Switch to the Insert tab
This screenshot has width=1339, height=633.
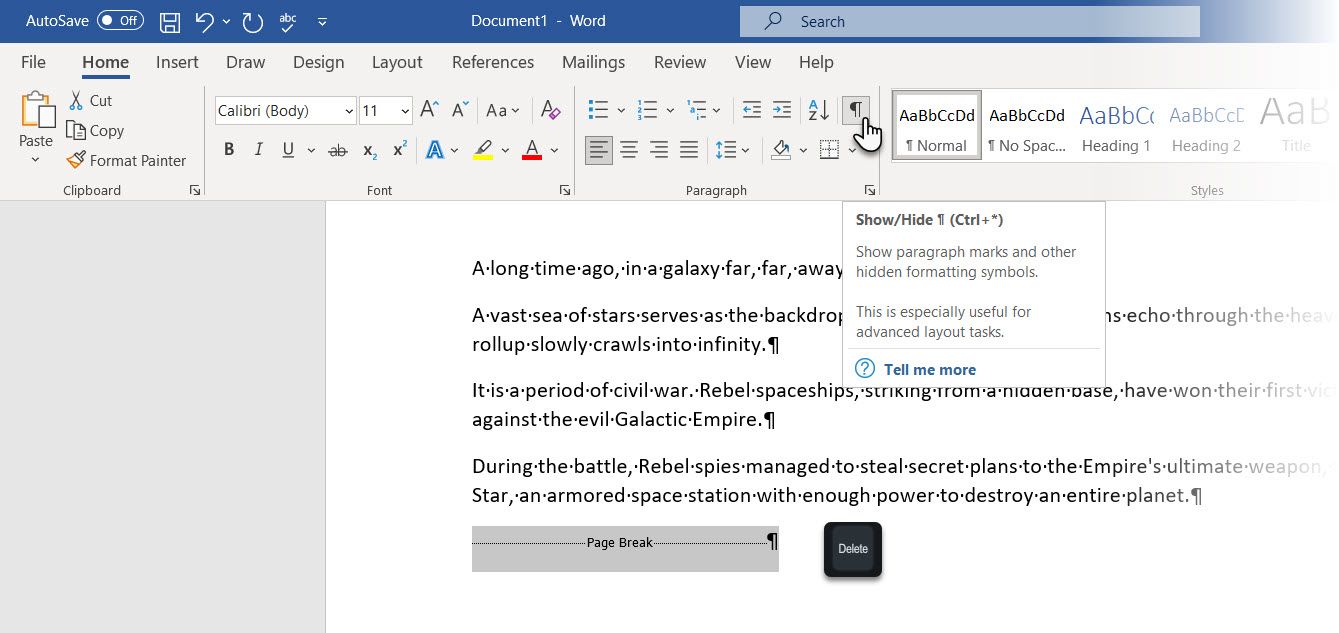tap(177, 62)
